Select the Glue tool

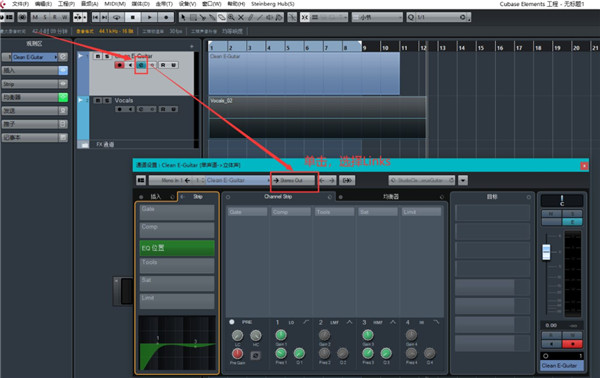212,17
